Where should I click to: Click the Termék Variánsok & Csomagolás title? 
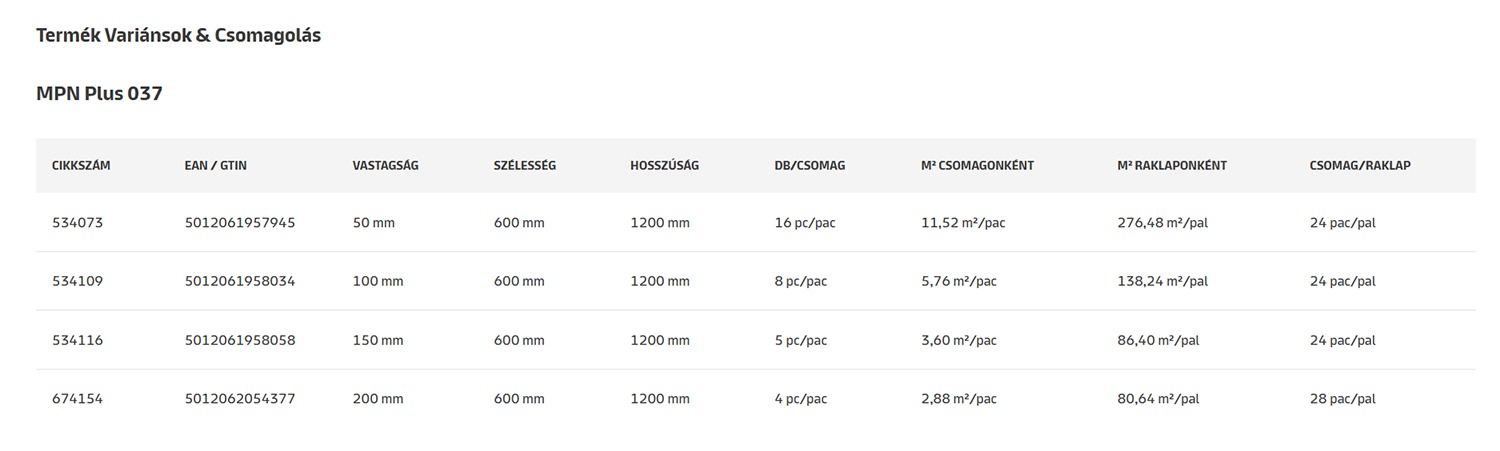click(x=178, y=35)
